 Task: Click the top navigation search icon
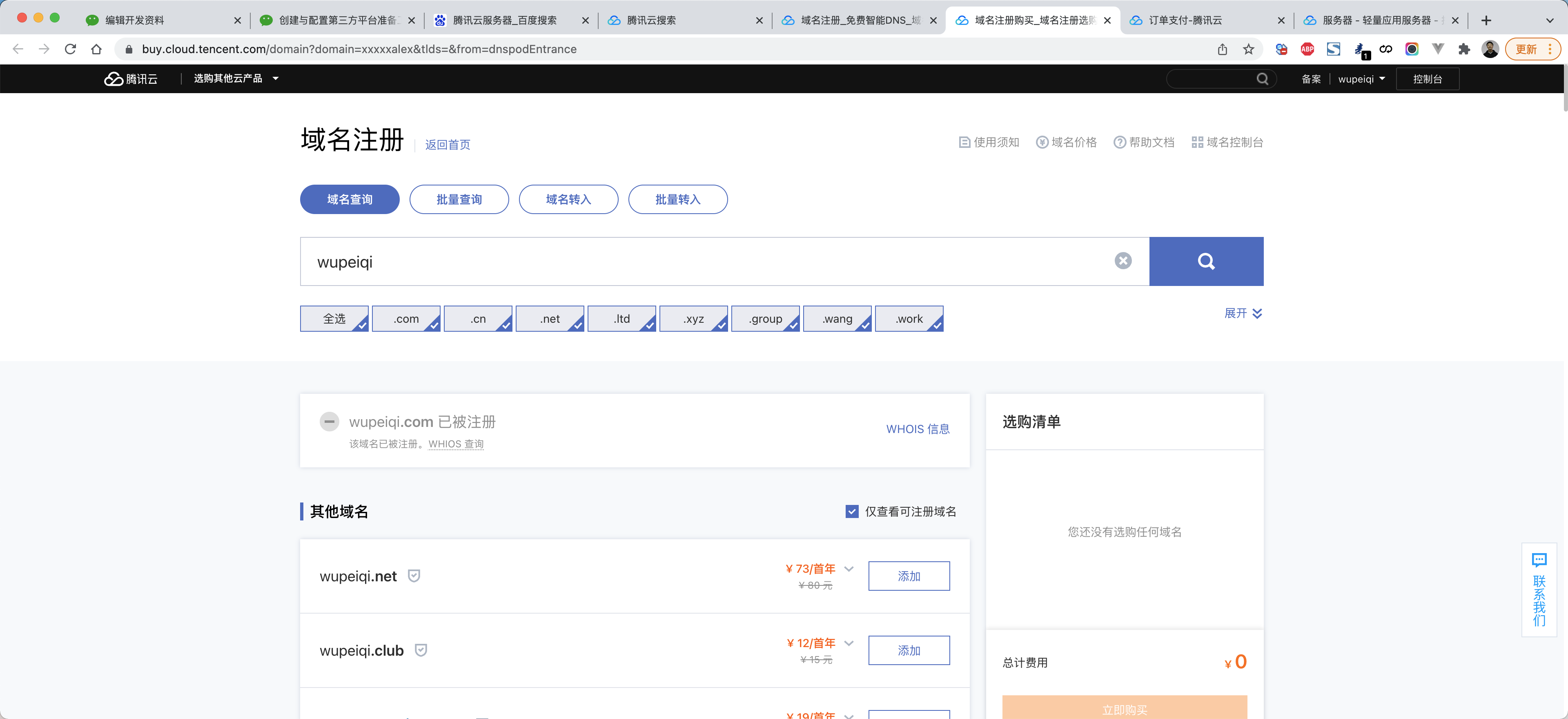click(x=1262, y=79)
